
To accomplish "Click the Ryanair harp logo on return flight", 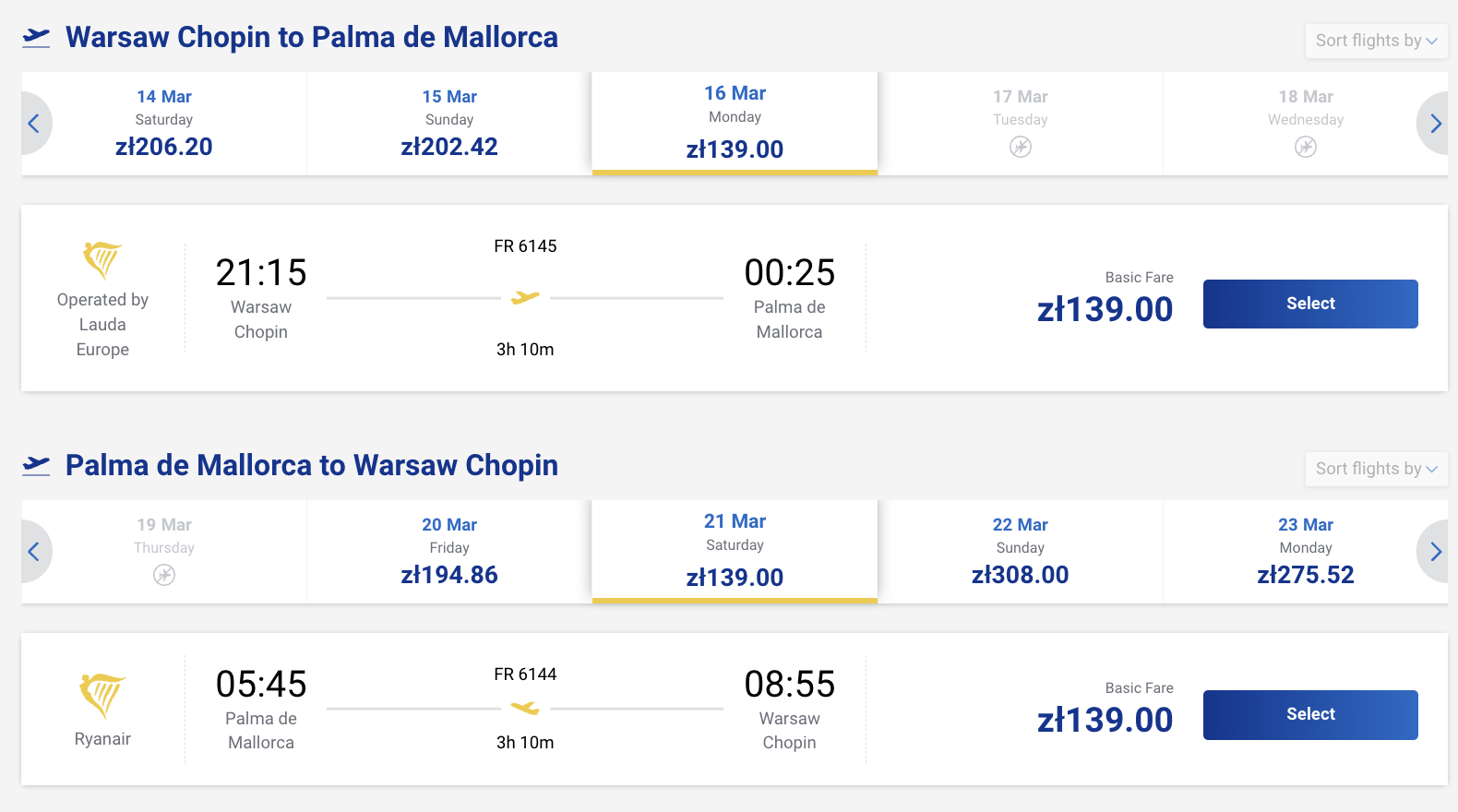I will pyautogui.click(x=102, y=695).
